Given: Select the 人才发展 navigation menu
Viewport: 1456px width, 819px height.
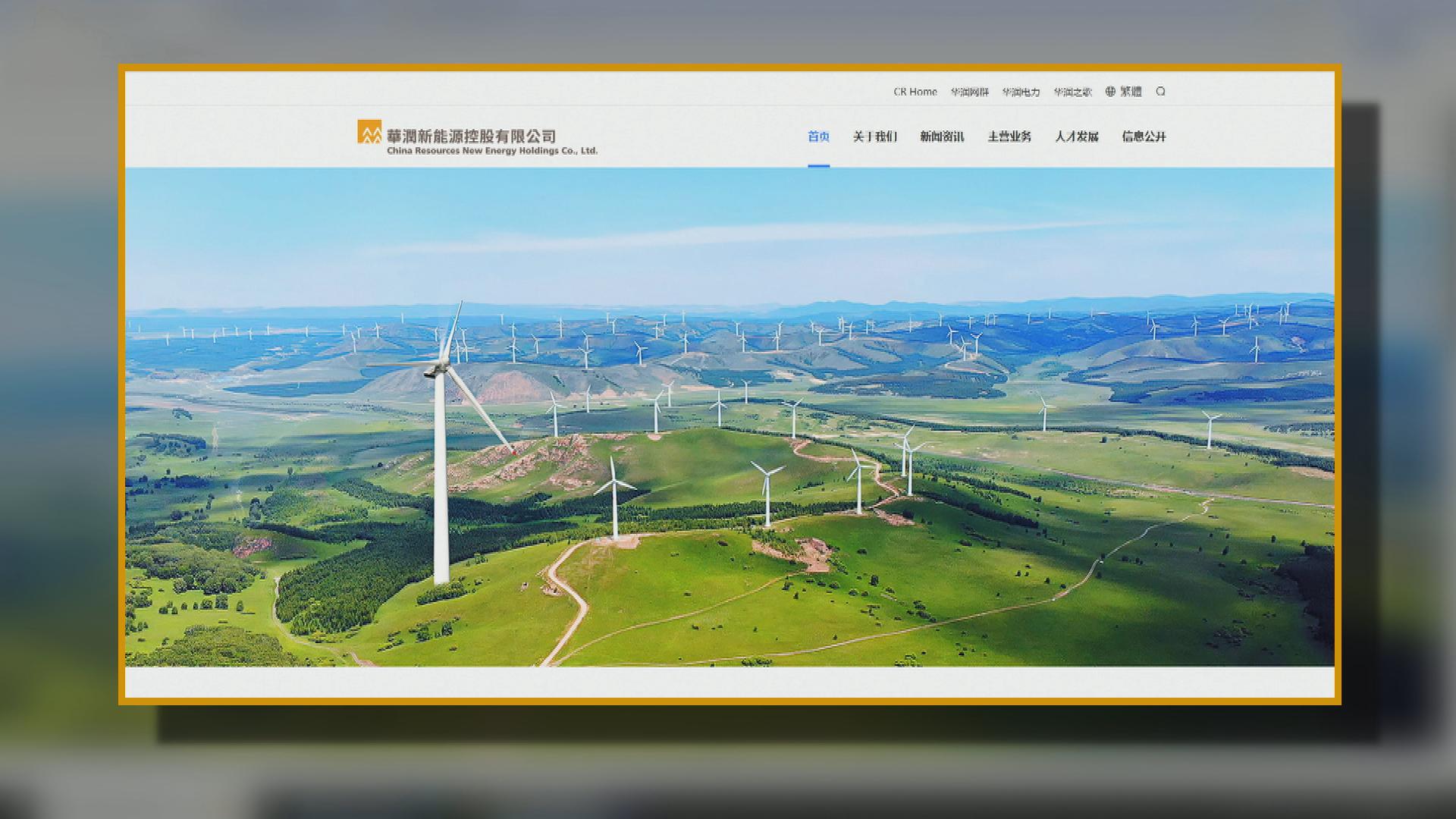Looking at the screenshot, I should 1077,136.
